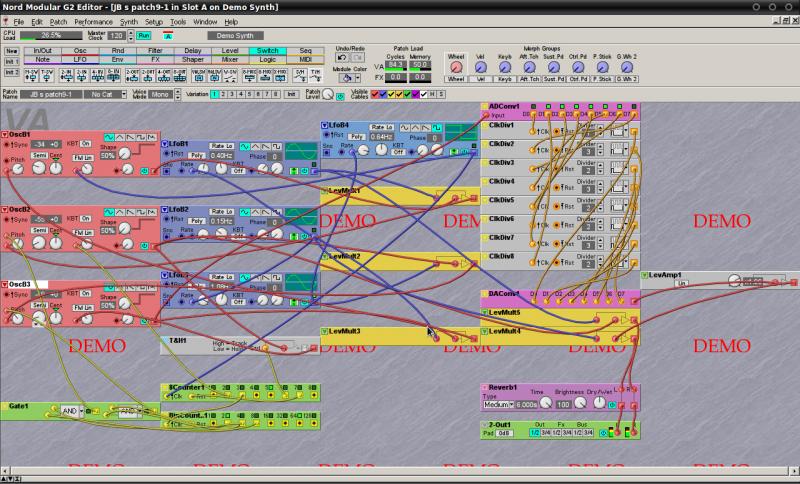The height and width of the screenshot is (484, 800).
Task: Open the Patch menu
Action: pos(58,22)
